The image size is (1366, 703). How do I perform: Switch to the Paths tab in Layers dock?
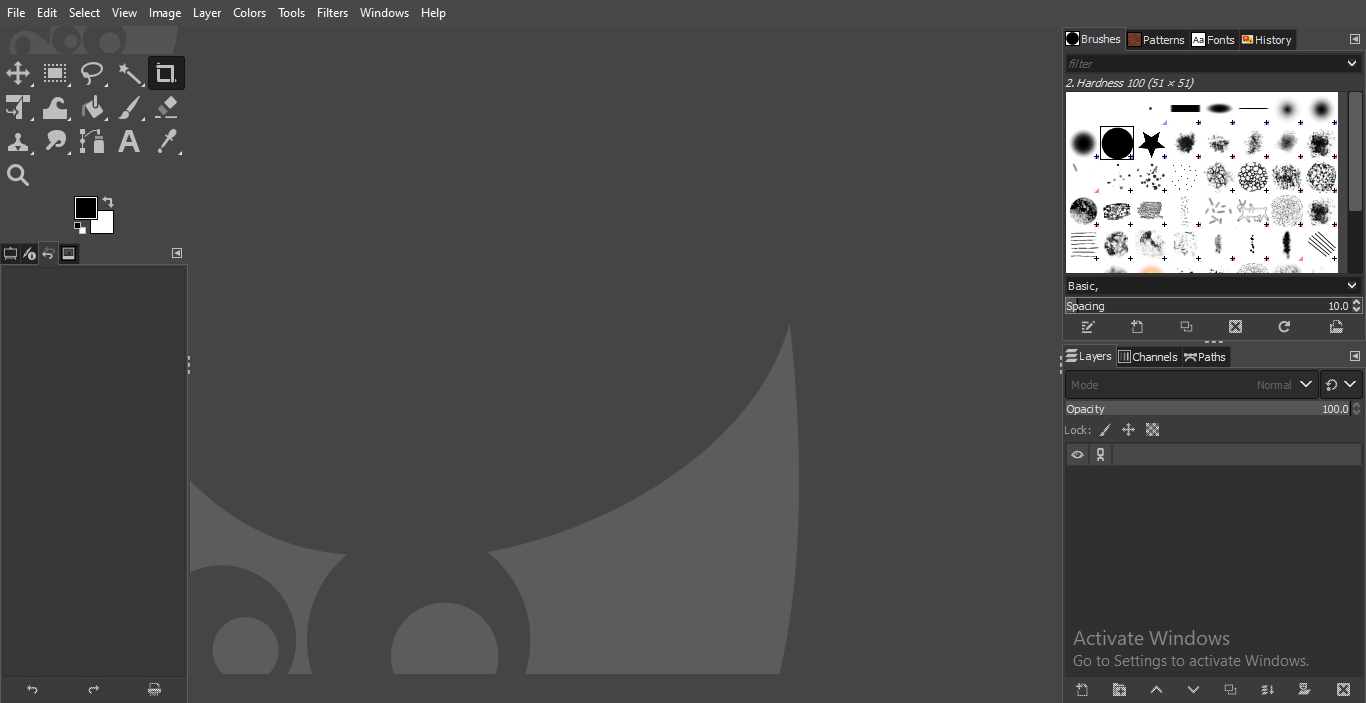click(x=1205, y=357)
